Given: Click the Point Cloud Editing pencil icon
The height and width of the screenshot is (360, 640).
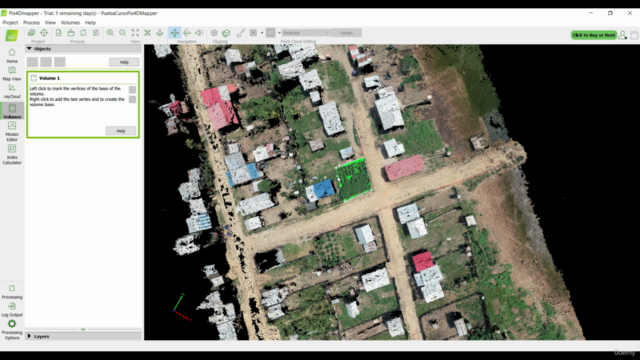Looking at the screenshot, I should pyautogui.click(x=241, y=33).
